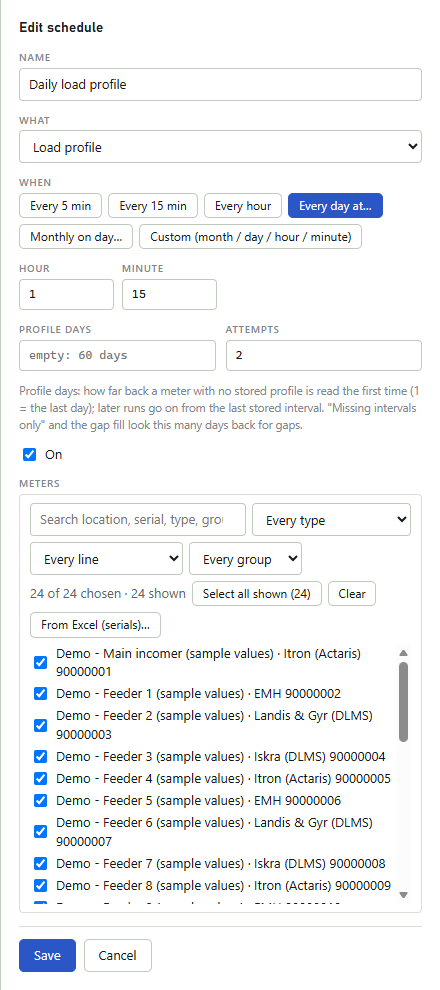
Task: Click Select all shown (24) button
Action: (x=257, y=593)
